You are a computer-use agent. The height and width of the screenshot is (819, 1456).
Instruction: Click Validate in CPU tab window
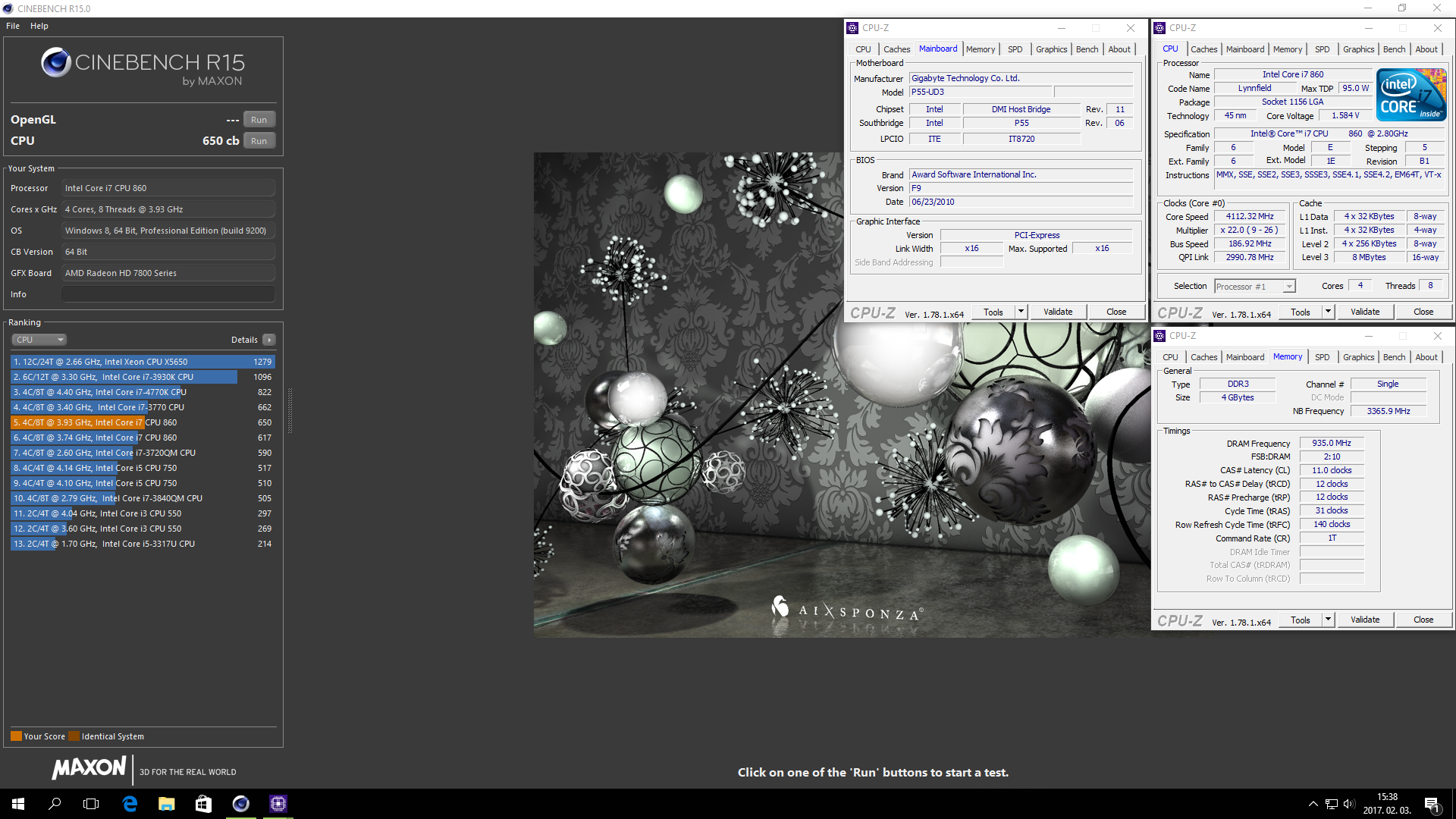[1365, 312]
